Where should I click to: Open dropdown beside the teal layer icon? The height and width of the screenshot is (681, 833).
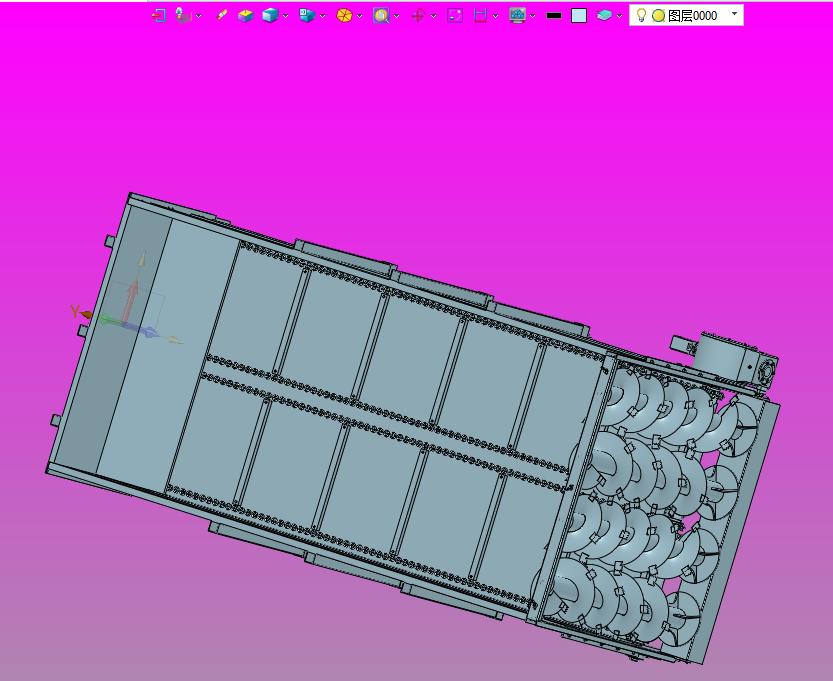[x=619, y=16]
